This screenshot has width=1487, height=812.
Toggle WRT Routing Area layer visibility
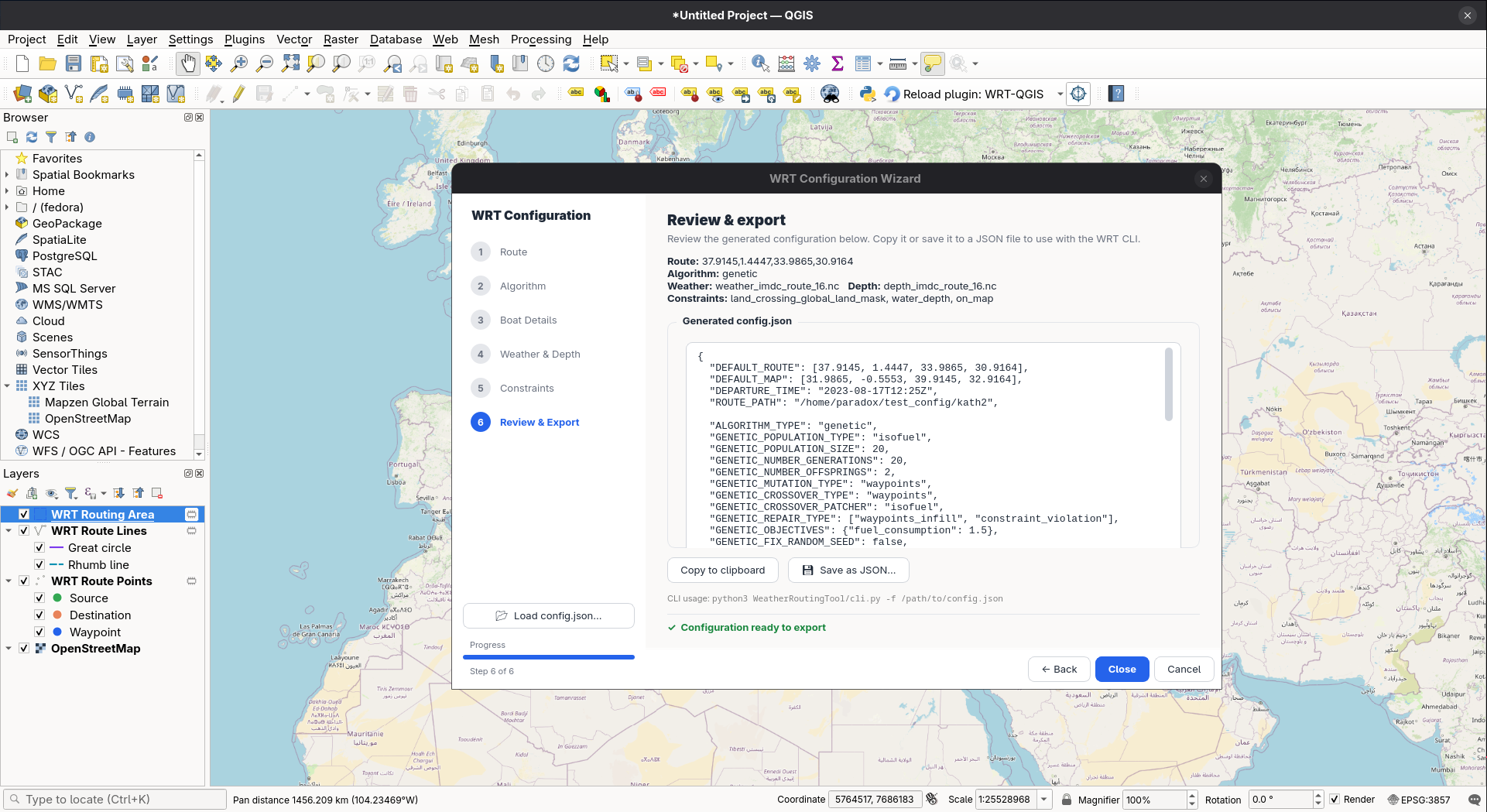pos(24,515)
